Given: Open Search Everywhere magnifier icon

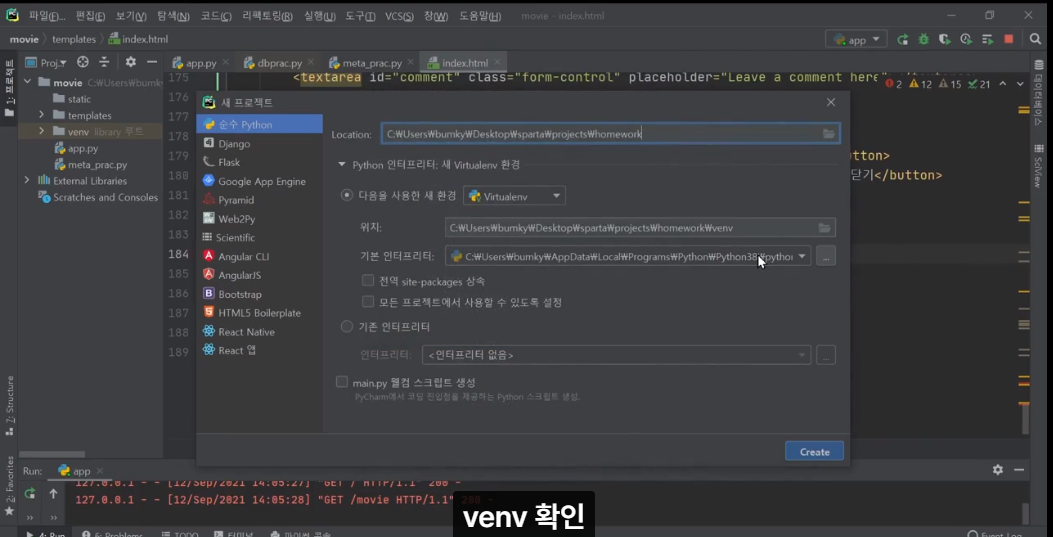Looking at the screenshot, I should pos(1035,40).
